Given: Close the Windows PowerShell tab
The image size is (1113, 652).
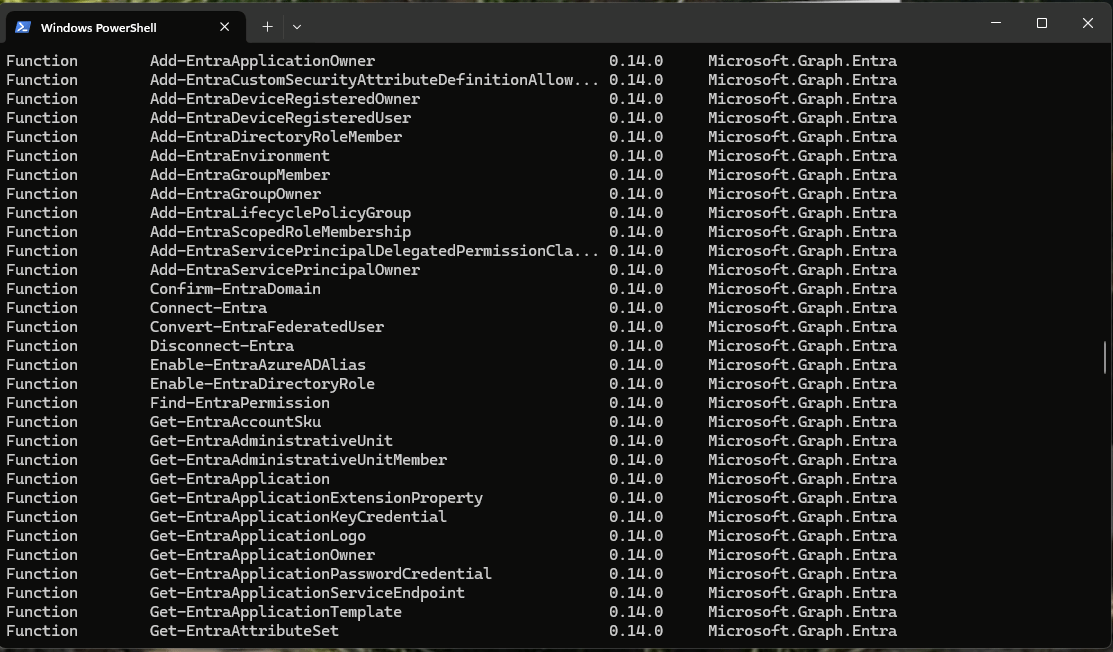Looking at the screenshot, I should 226,27.
